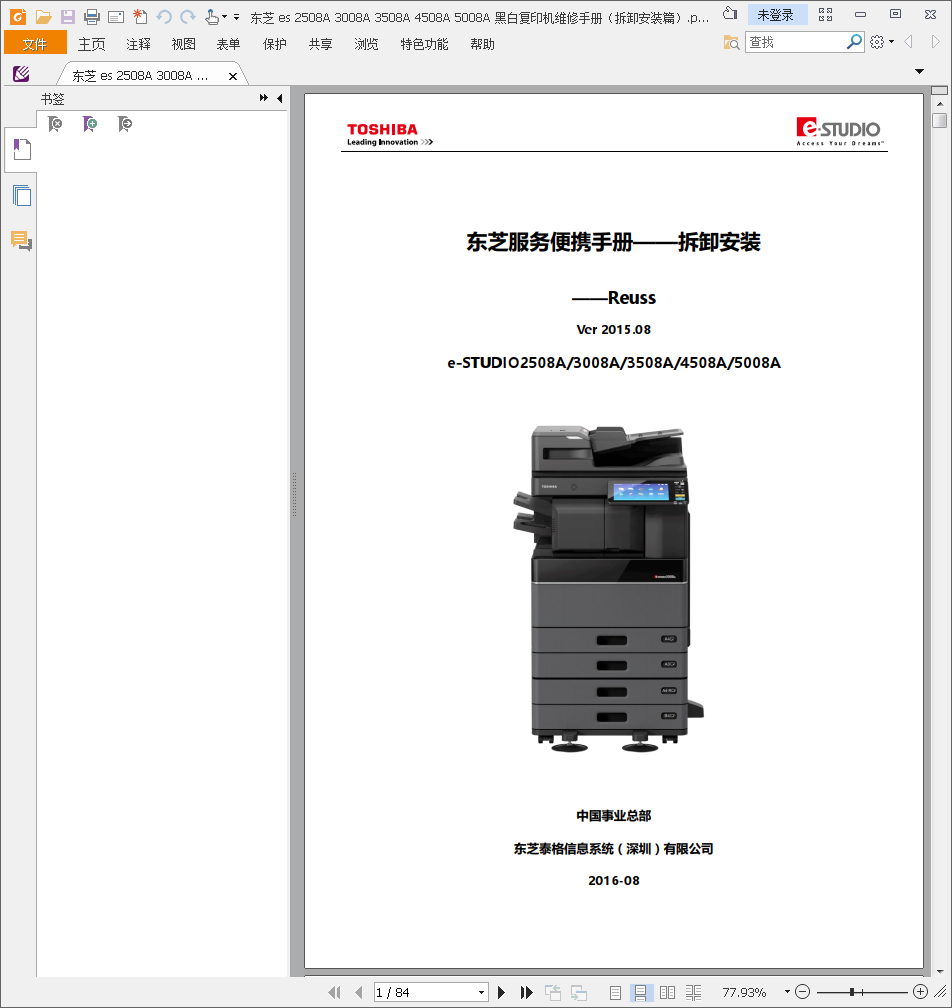Open the zoom percentage dropdown arrow
The height and width of the screenshot is (1008, 952).
point(787,992)
